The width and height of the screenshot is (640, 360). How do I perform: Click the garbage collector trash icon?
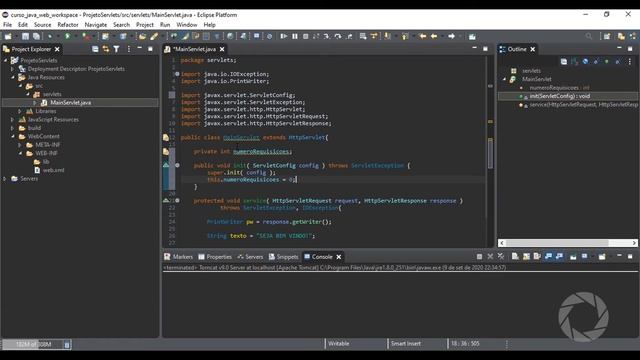coord(67,345)
